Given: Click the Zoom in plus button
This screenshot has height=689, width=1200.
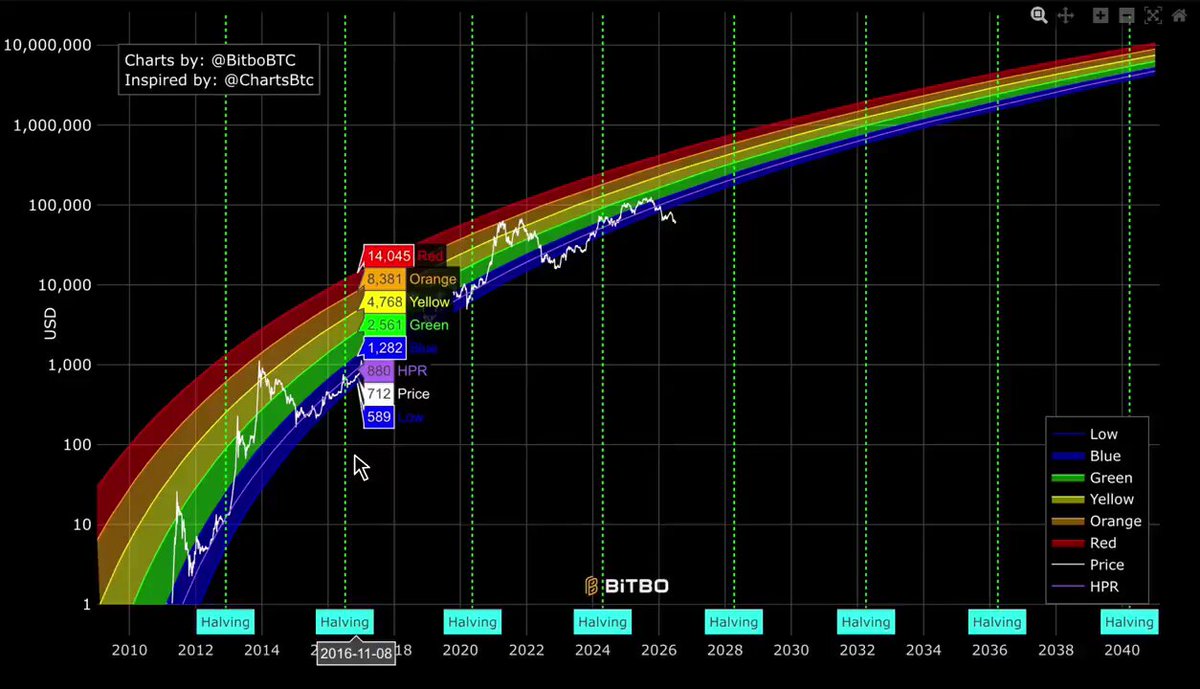Looking at the screenshot, I should click(x=1101, y=15).
